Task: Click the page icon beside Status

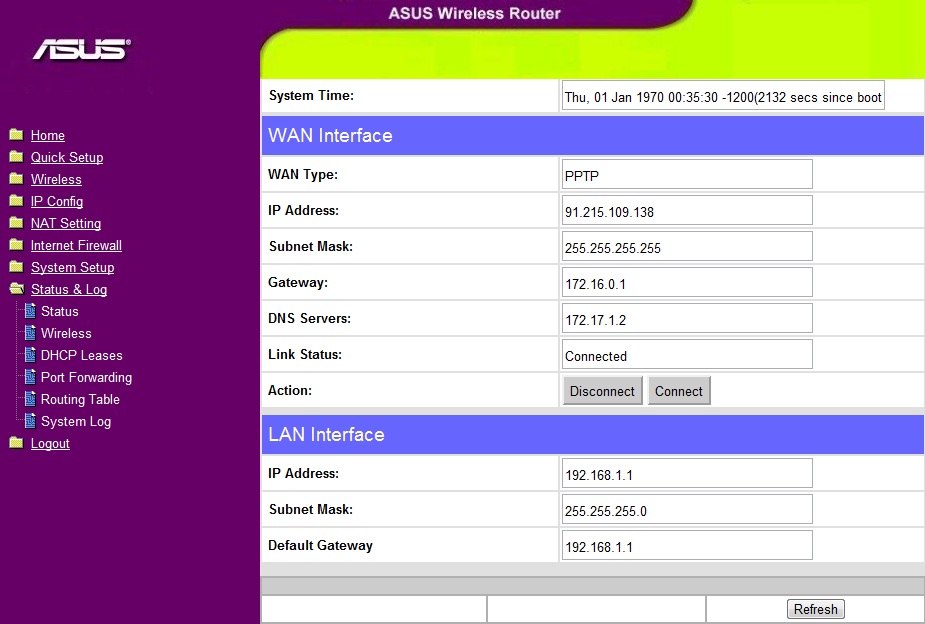Action: [x=30, y=311]
